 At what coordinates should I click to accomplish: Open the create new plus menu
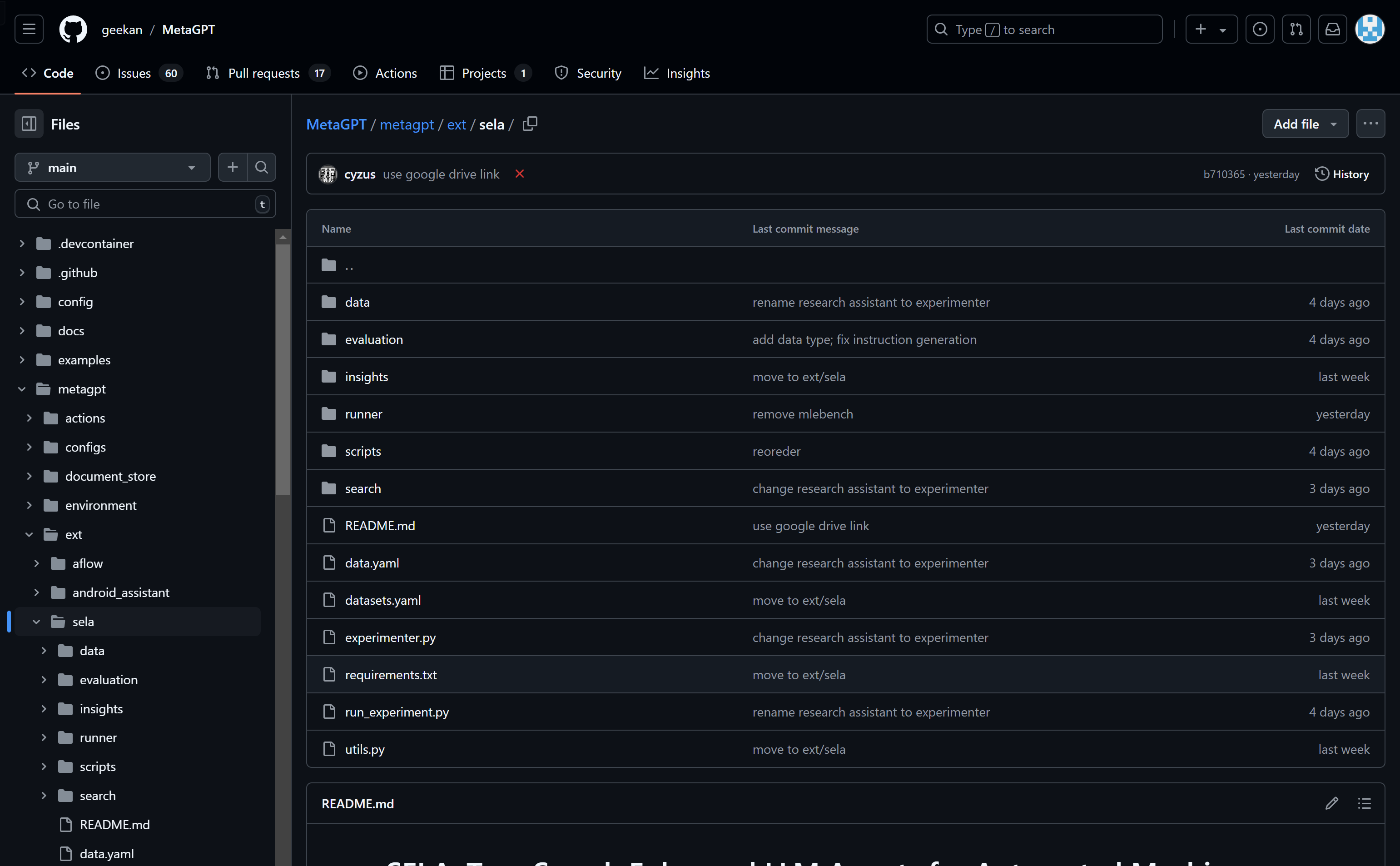click(x=1211, y=29)
